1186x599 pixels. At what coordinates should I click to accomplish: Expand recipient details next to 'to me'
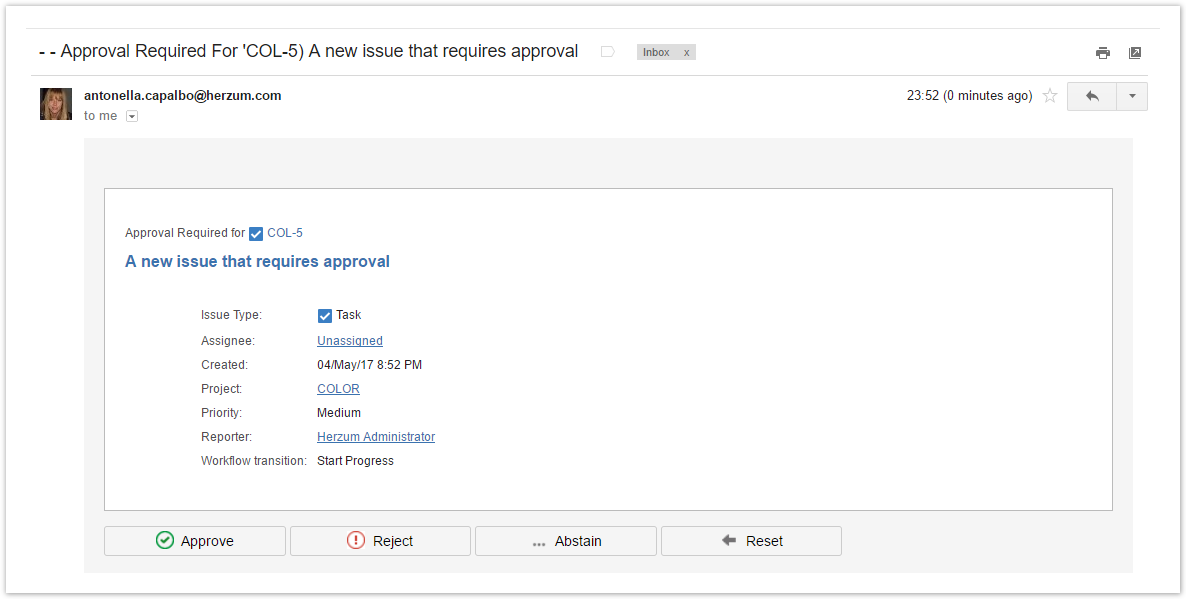tap(132, 116)
